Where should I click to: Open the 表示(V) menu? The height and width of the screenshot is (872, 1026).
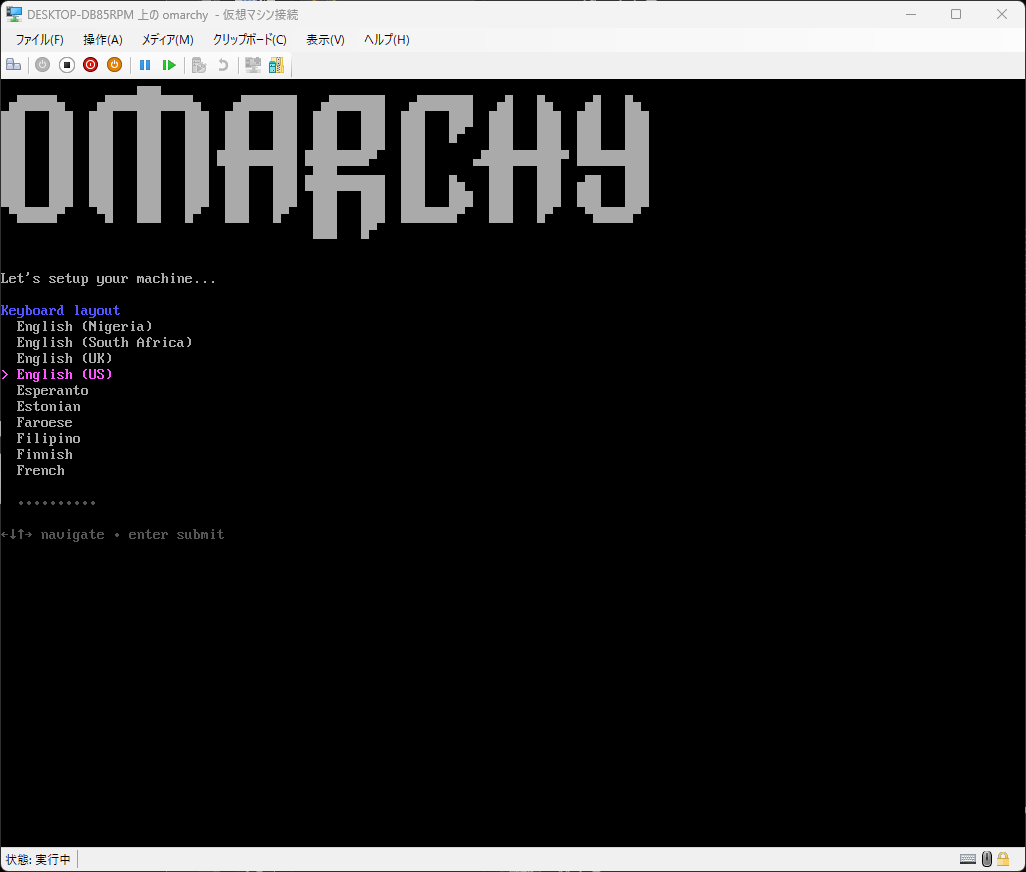pyautogui.click(x=325, y=40)
